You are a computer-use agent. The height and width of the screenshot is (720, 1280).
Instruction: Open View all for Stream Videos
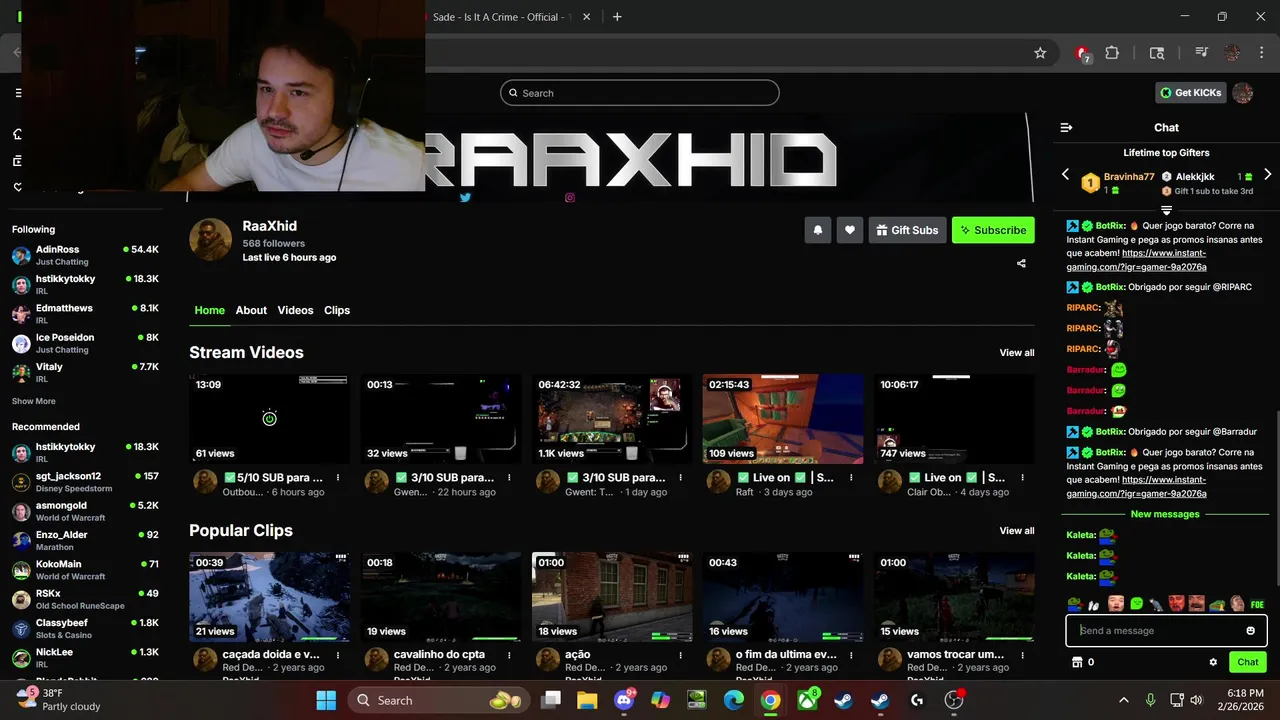point(1017,353)
